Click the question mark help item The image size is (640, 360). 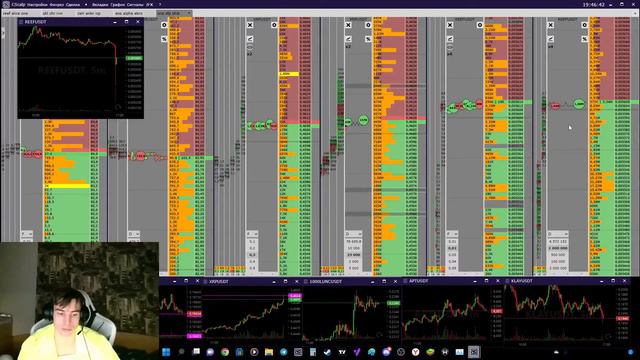pos(160,4)
